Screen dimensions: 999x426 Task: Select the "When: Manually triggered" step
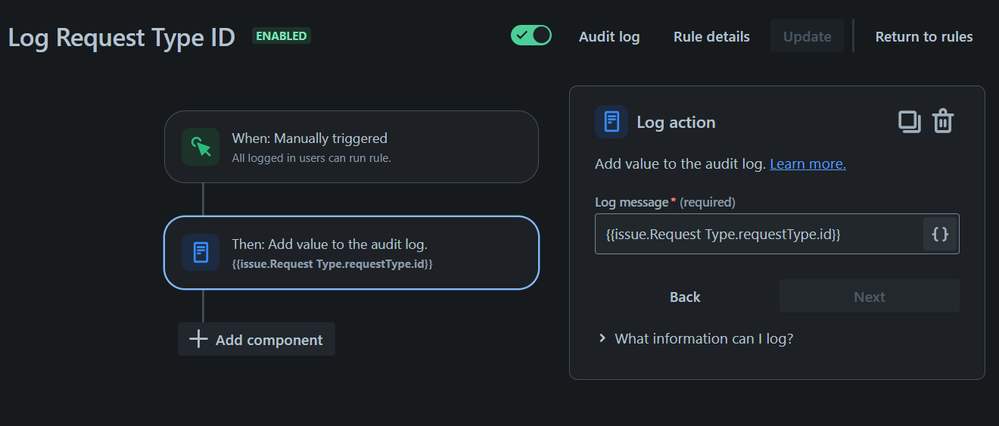tap(351, 147)
